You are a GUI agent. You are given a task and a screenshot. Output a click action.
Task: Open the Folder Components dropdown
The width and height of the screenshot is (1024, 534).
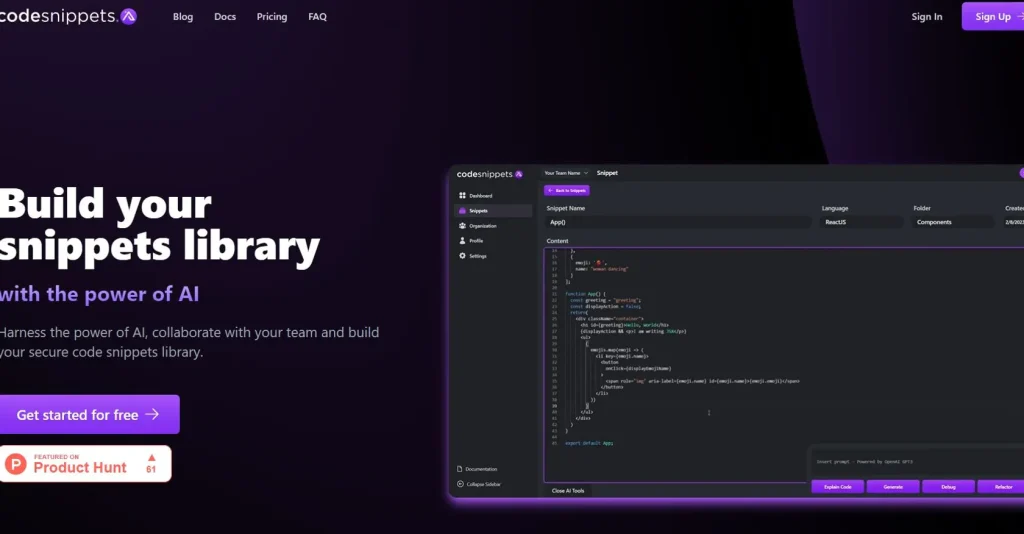[x=953, y=222]
